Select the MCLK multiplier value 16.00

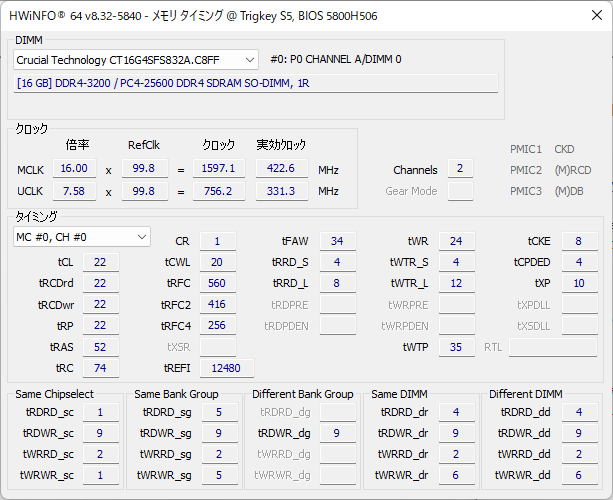coord(76,169)
